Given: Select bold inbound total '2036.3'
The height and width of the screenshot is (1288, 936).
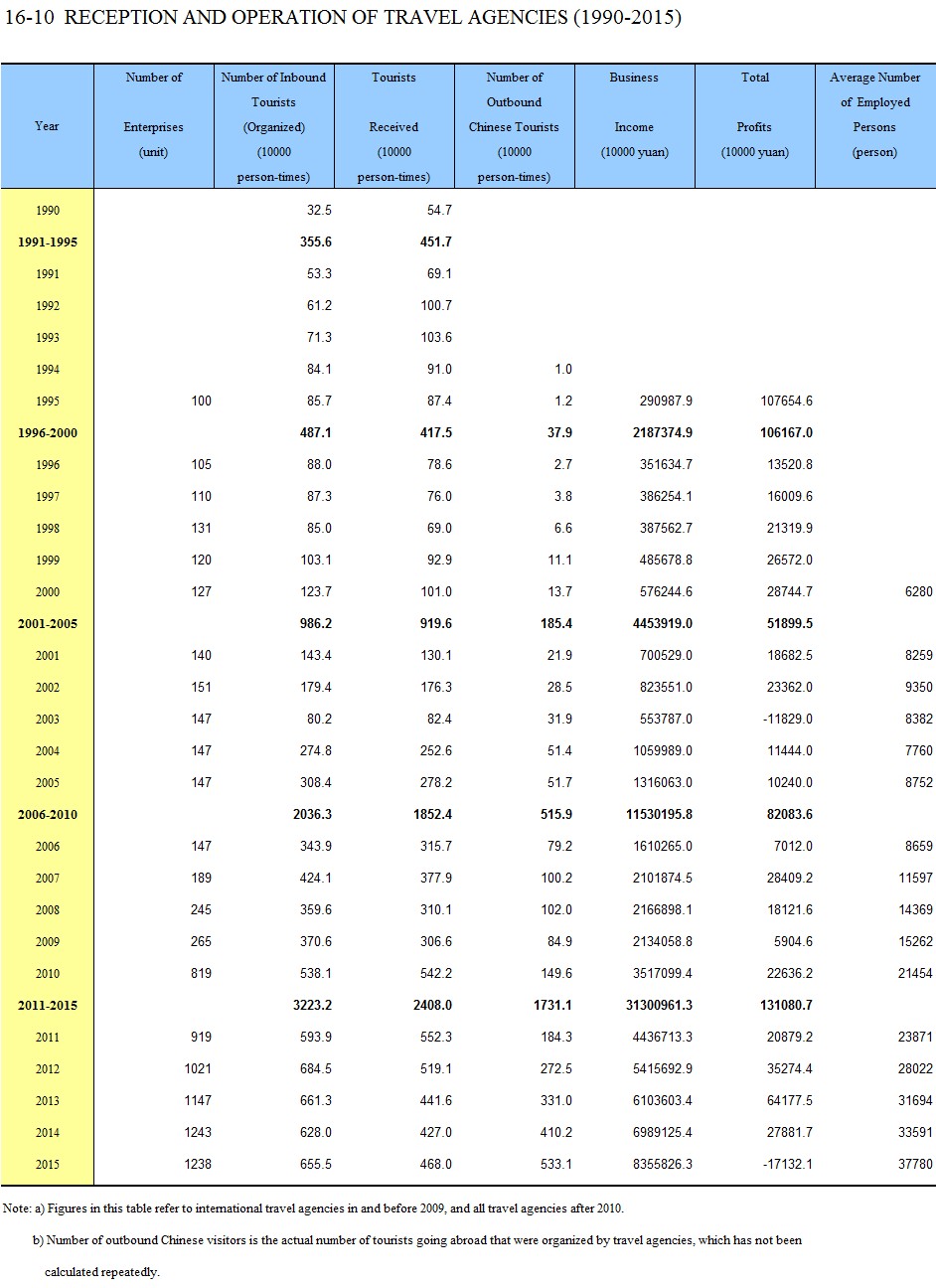Looking at the screenshot, I should (313, 815).
